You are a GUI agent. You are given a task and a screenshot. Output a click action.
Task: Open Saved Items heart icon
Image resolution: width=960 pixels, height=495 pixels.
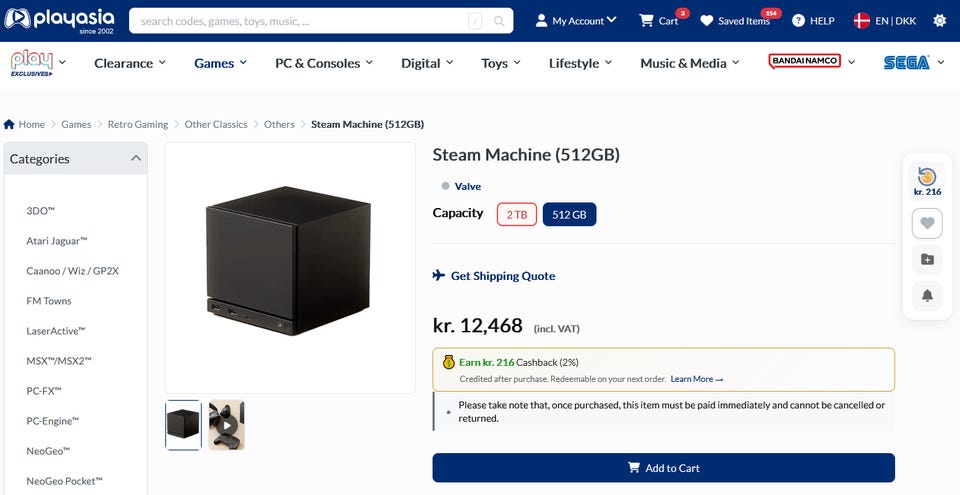click(707, 21)
